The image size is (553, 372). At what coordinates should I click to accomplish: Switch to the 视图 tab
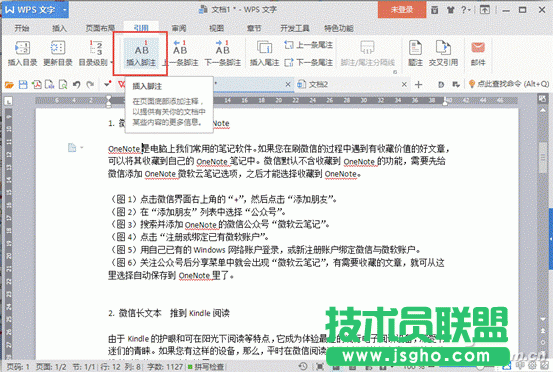217,28
